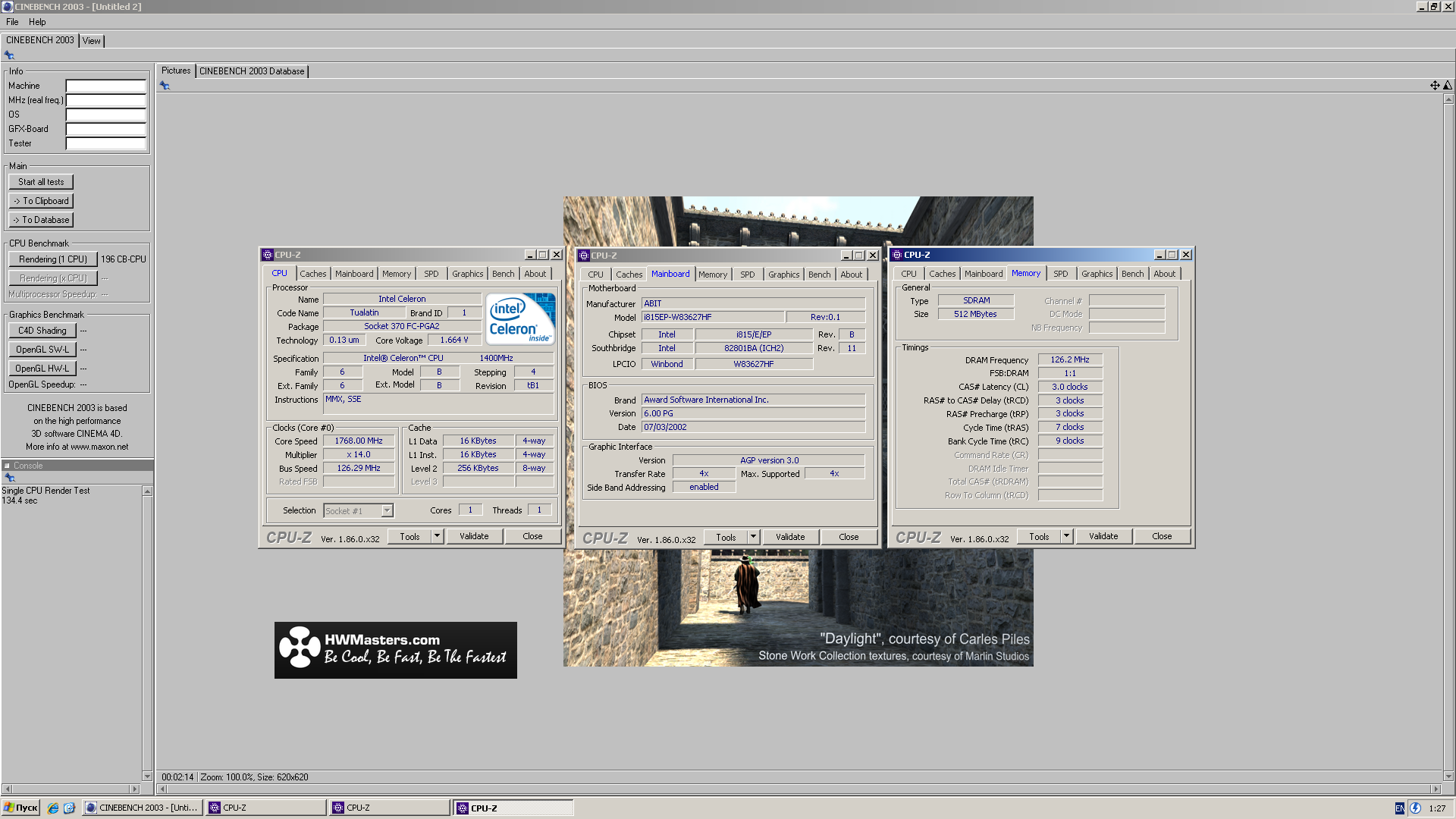Open About tab in Memory CPU-Z window
1456x819 pixels.
point(1165,274)
